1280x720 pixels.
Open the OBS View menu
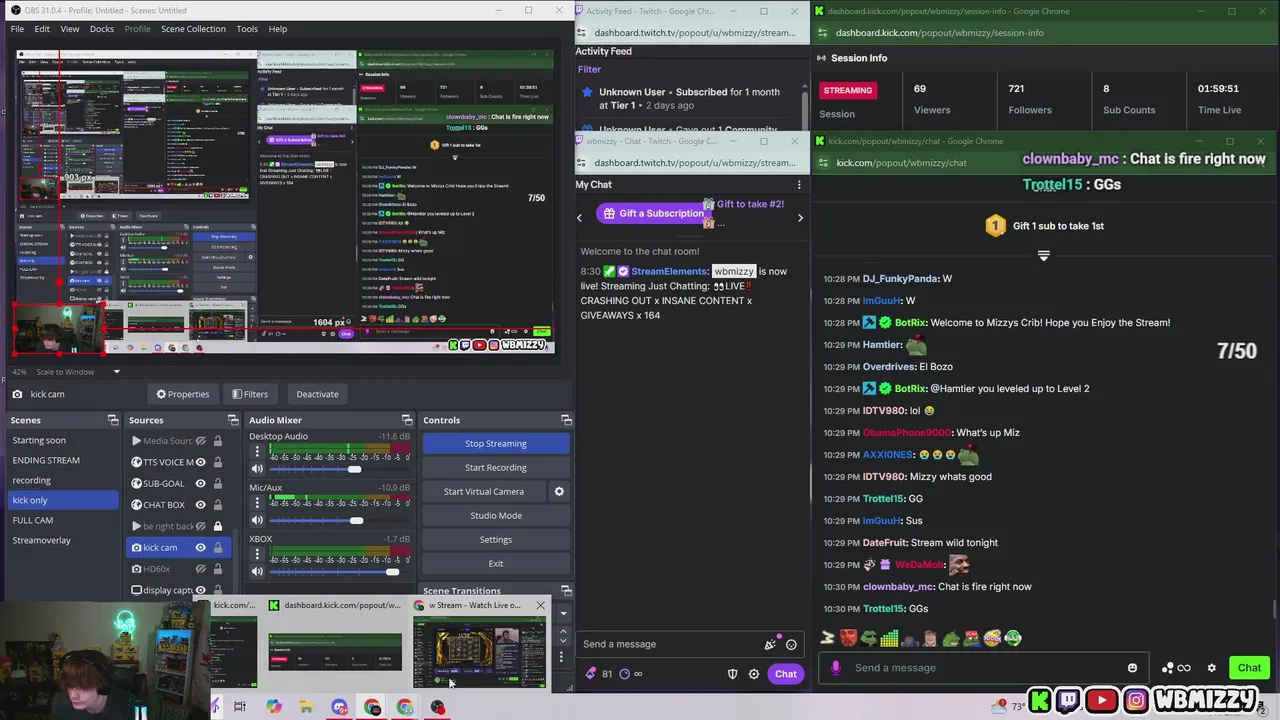pyautogui.click(x=70, y=29)
